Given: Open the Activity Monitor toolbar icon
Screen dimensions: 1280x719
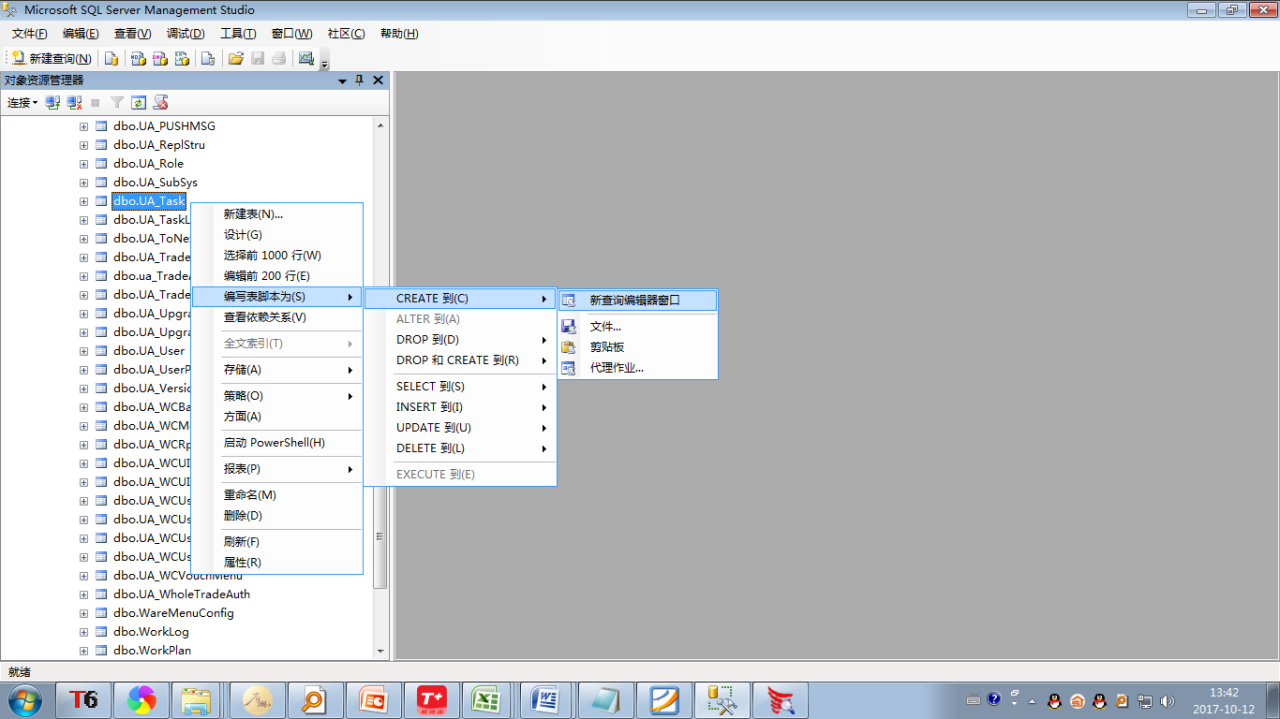Looking at the screenshot, I should [306, 59].
